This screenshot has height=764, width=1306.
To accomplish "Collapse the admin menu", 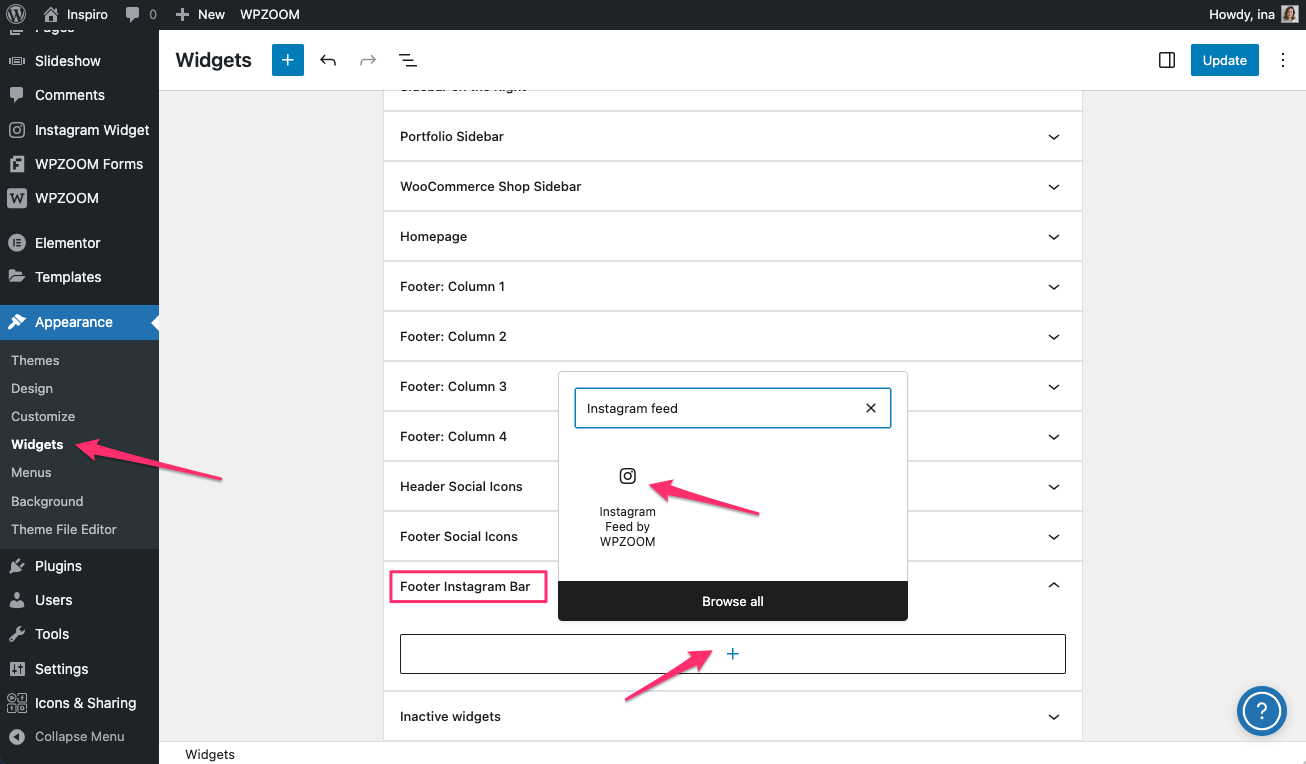I will pos(79,736).
